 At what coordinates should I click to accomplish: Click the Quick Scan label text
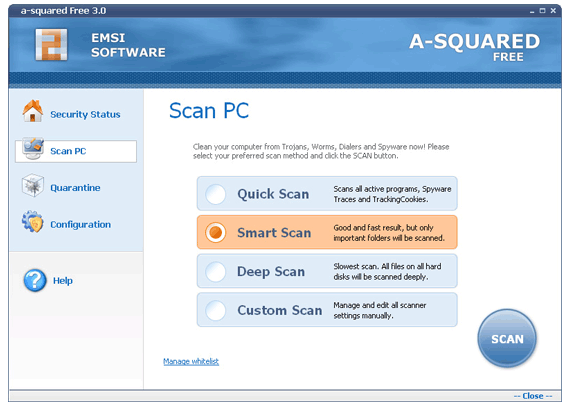[273, 194]
